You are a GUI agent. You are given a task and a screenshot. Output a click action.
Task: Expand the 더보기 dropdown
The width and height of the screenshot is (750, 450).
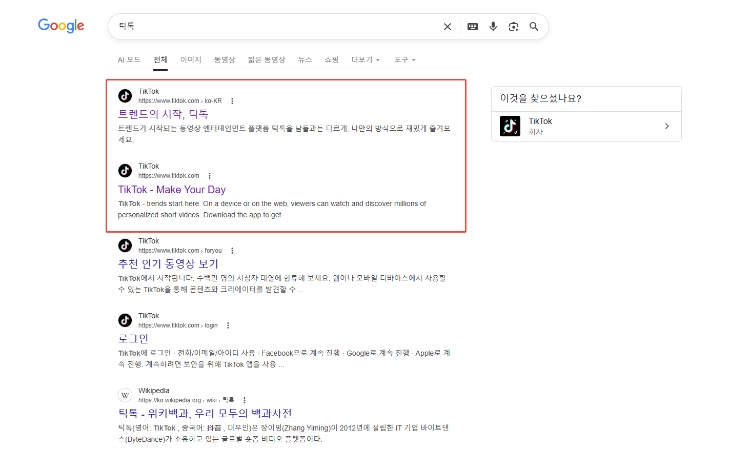coord(365,60)
